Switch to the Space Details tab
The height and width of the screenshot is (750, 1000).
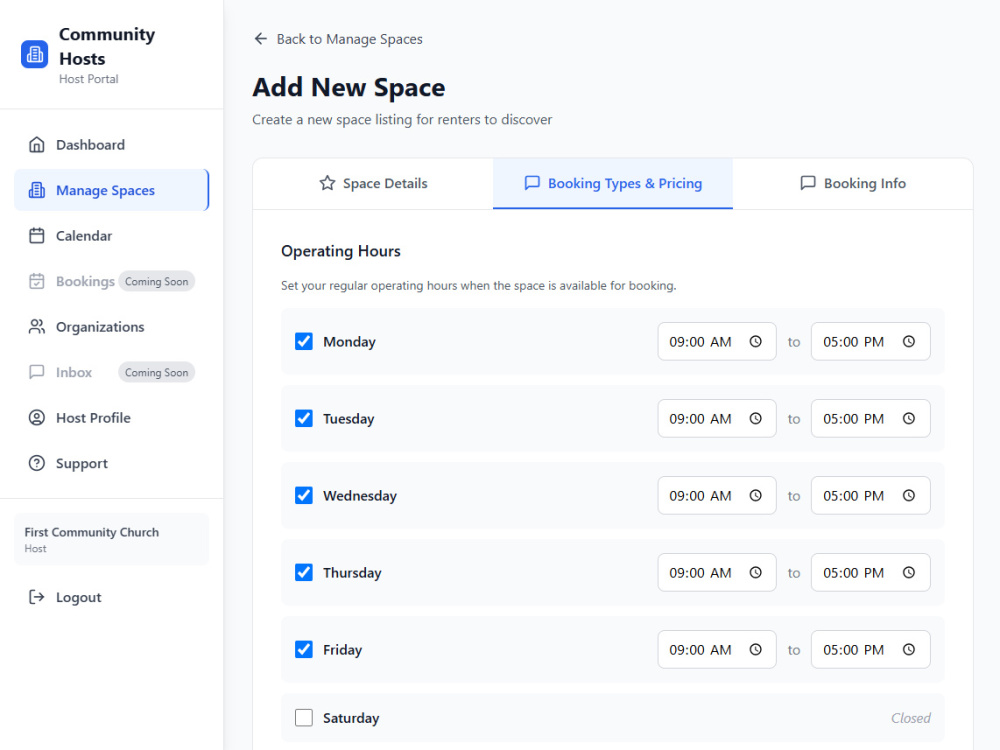coord(373,184)
